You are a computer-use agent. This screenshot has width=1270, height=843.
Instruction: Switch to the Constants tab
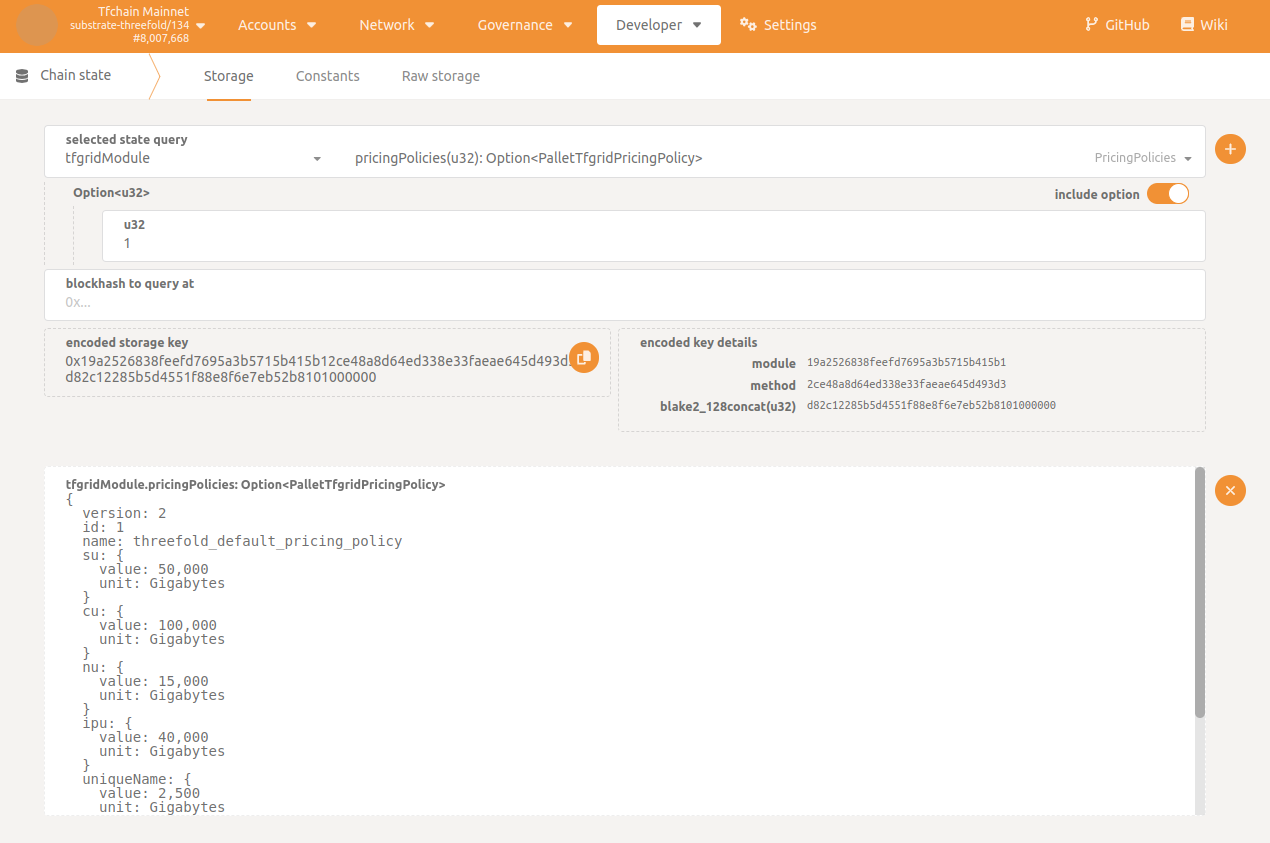[327, 76]
